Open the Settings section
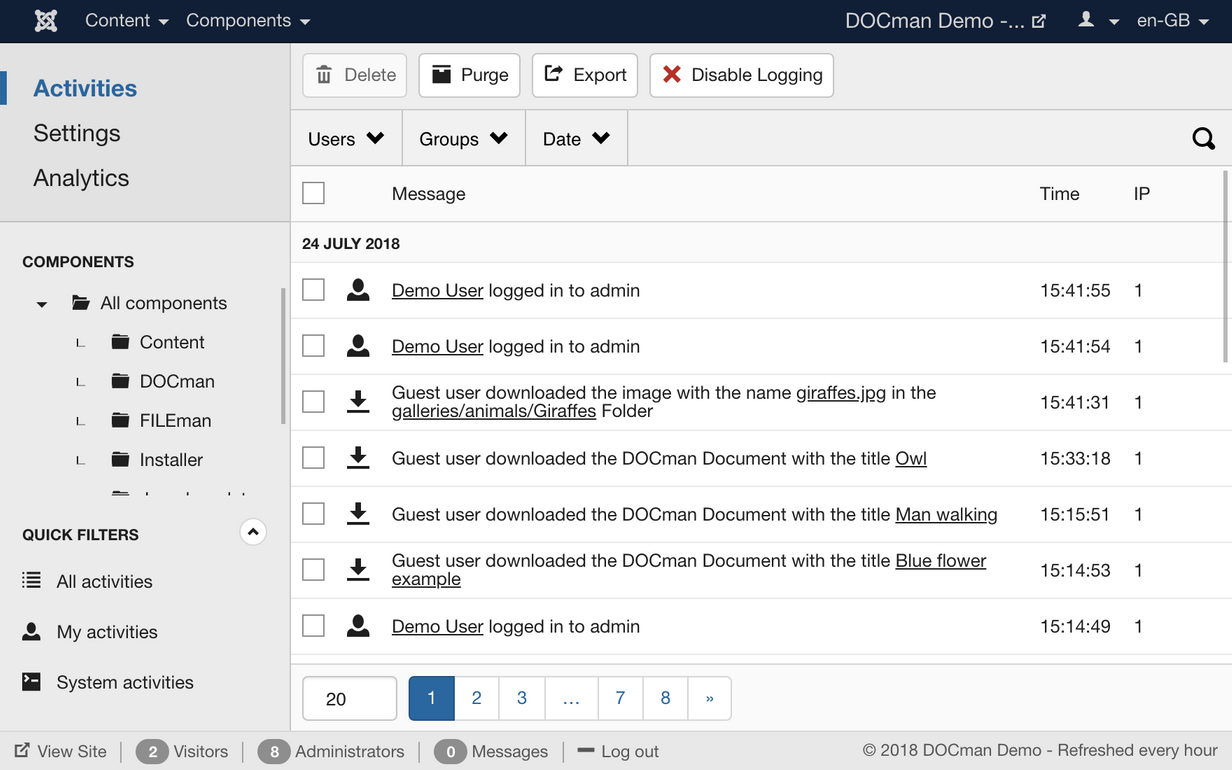Viewport: 1232px width, 770px height. [77, 133]
